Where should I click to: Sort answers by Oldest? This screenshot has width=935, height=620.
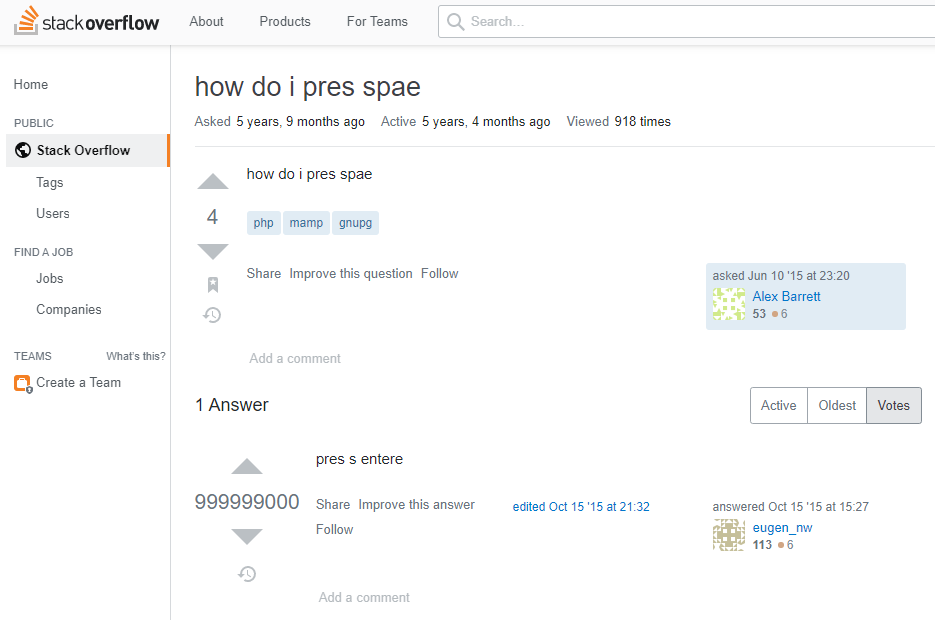837,405
